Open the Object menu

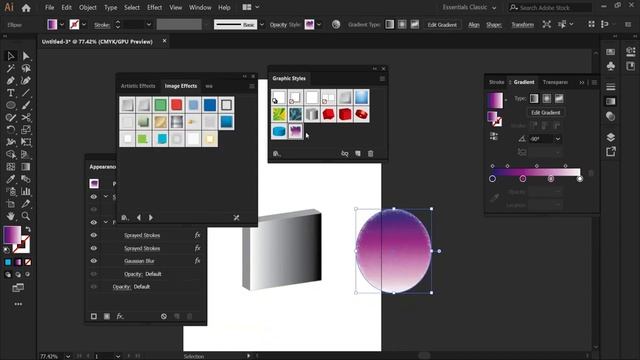[87, 7]
